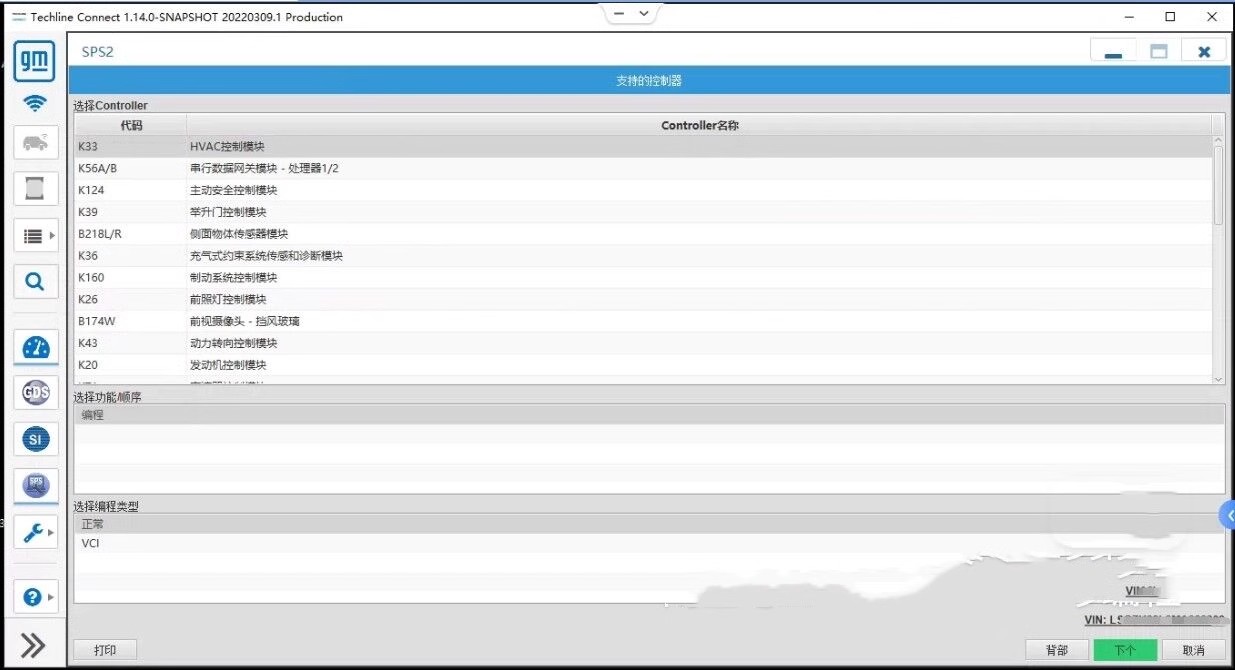Open the wrench tools icon
The width and height of the screenshot is (1235, 670).
[32, 533]
